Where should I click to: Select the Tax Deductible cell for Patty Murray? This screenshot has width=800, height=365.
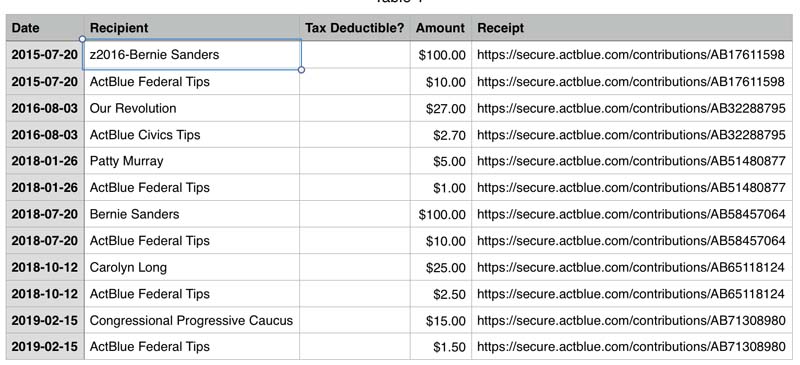tap(355, 161)
